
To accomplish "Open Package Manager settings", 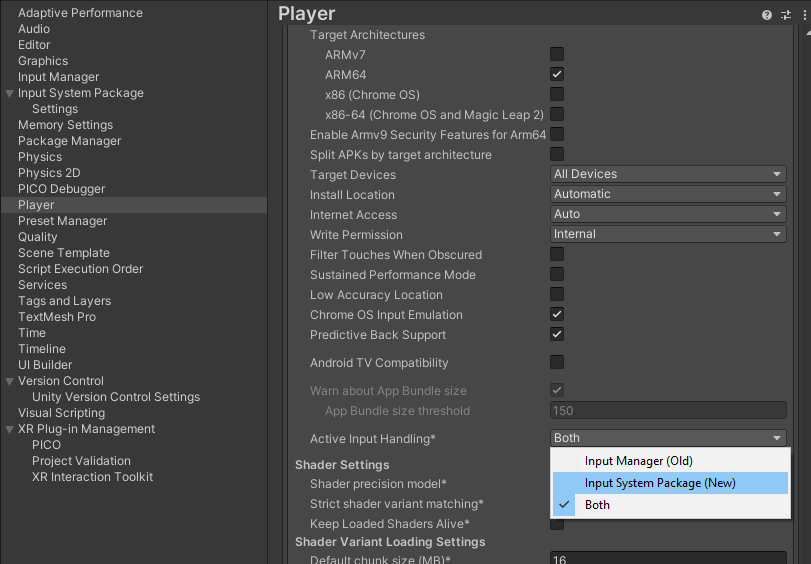I will 69,141.
